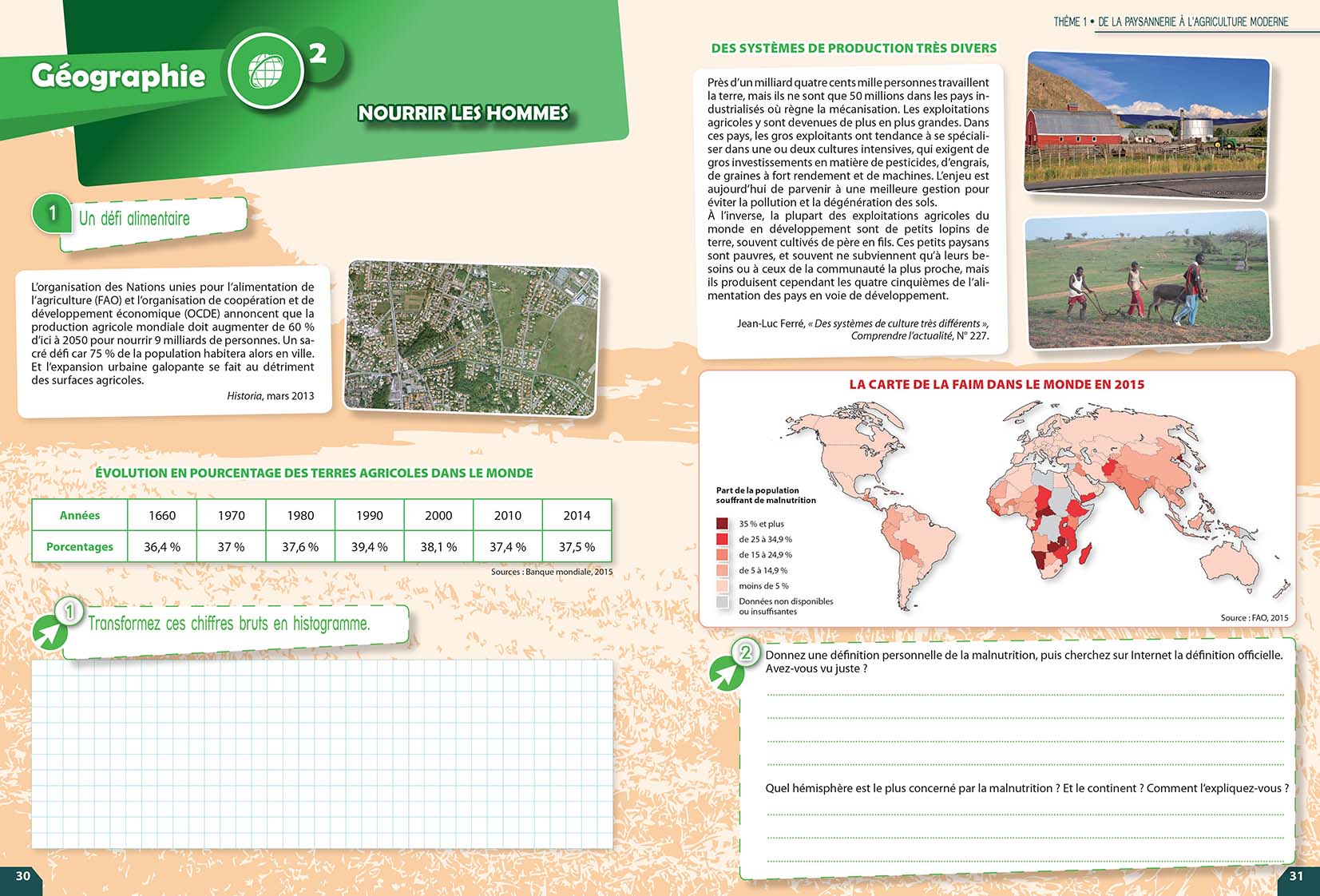Click the 37,5 % table cell
The height and width of the screenshot is (896, 1320).
coord(577,547)
